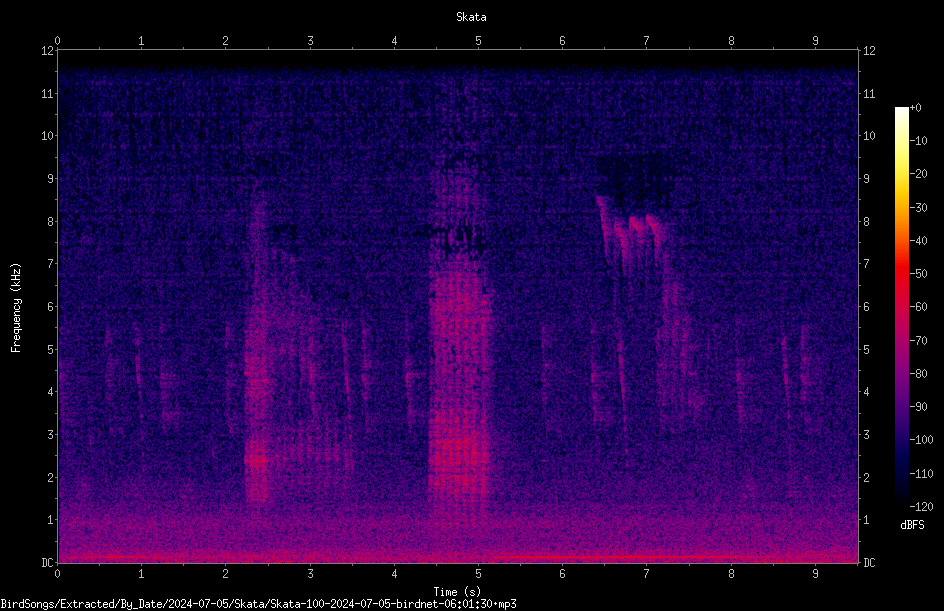The image size is (944, 611).
Task: Select the "-50" color scale value
Action: [x=919, y=274]
